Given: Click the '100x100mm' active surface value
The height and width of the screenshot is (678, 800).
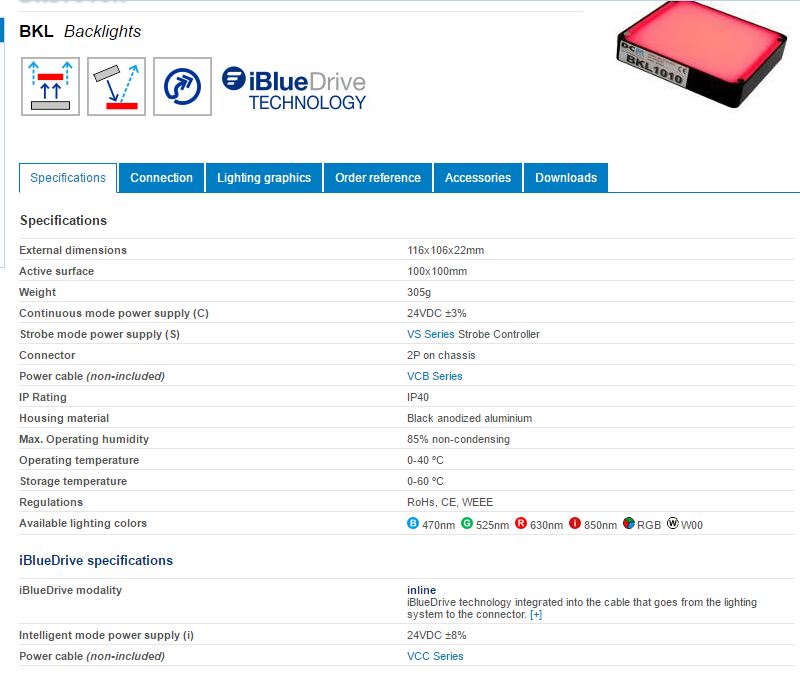Looking at the screenshot, I should click(x=437, y=271).
